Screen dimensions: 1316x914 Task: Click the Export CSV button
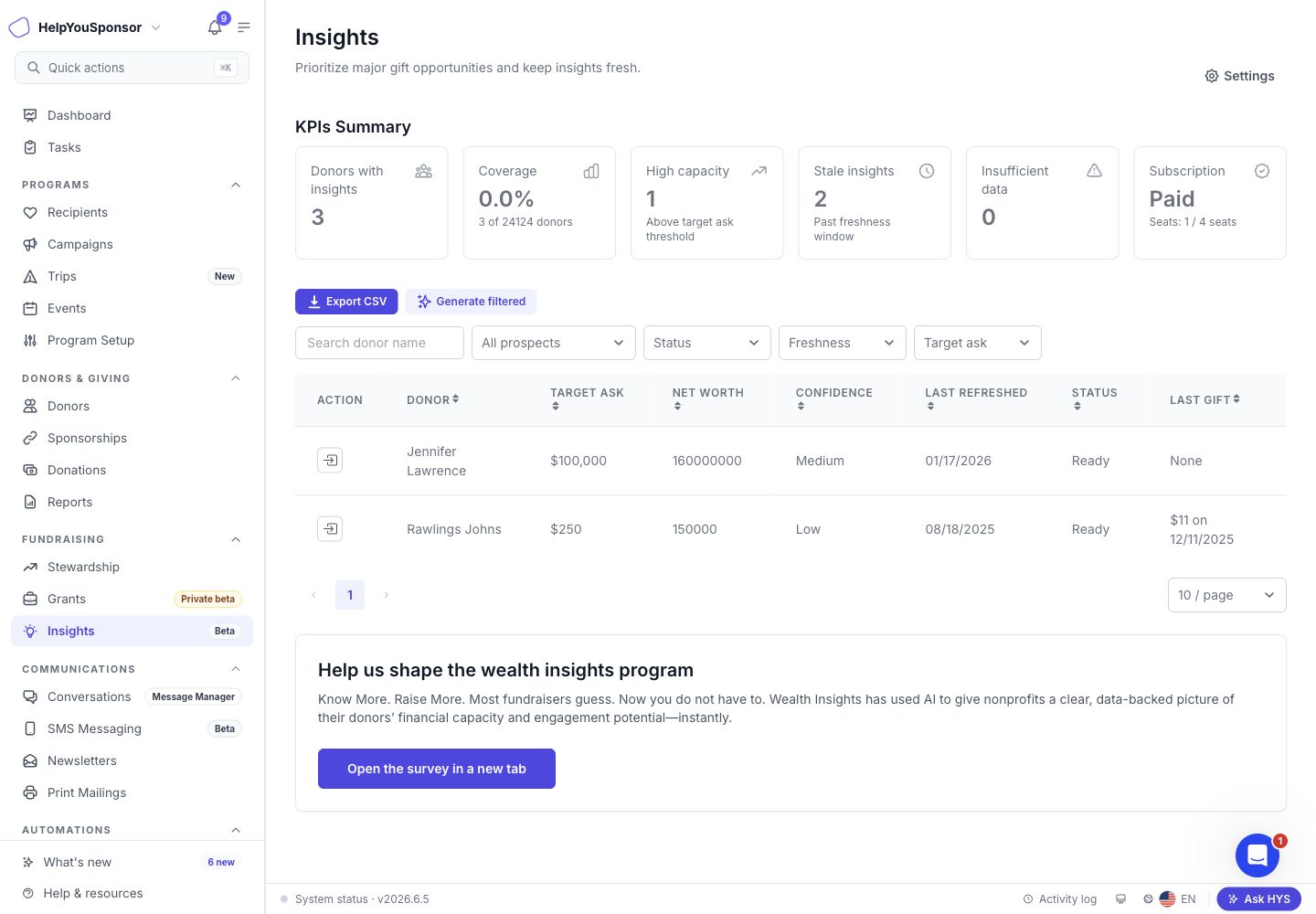346,302
